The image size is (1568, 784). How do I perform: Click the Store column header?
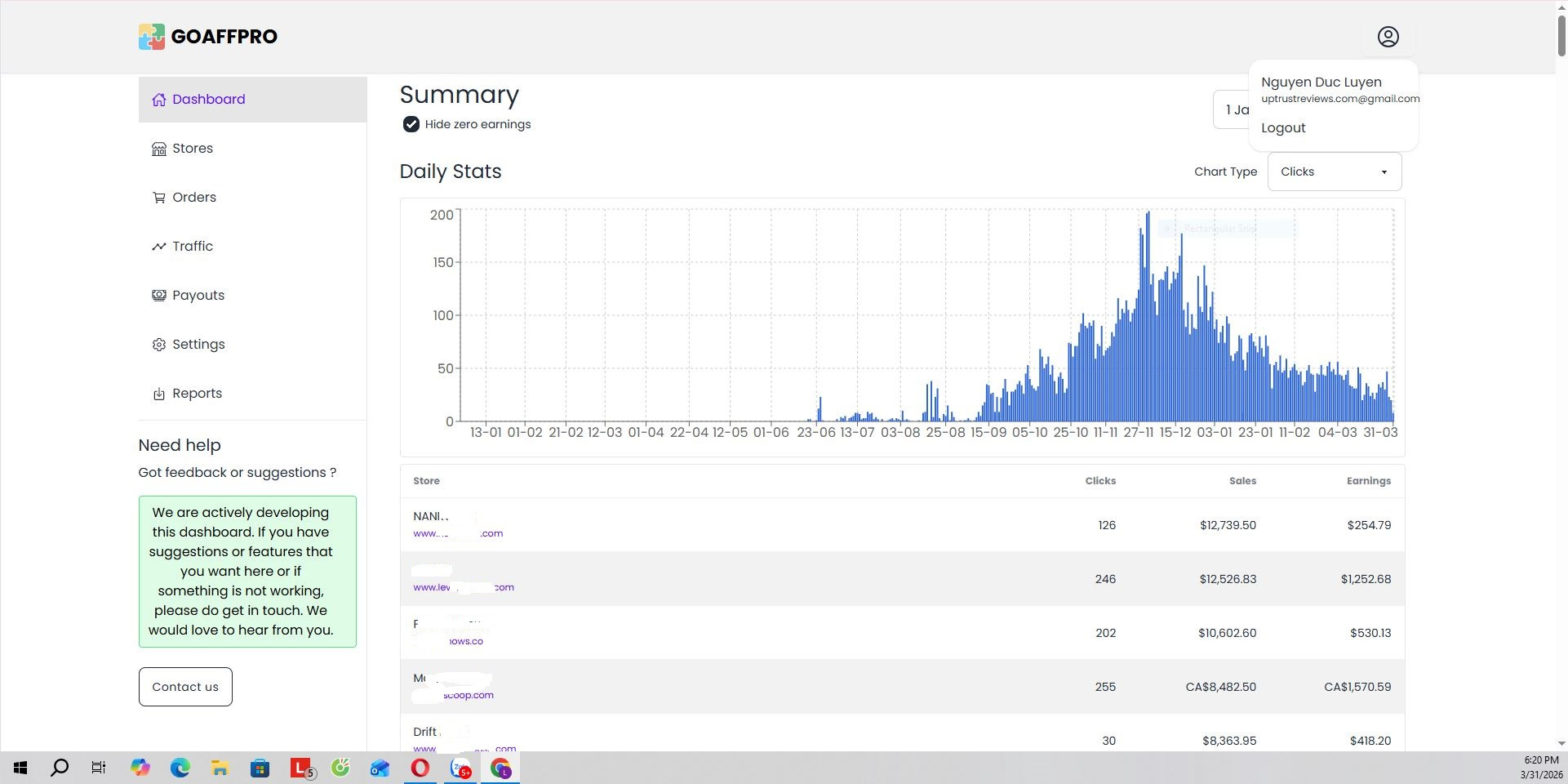click(426, 481)
